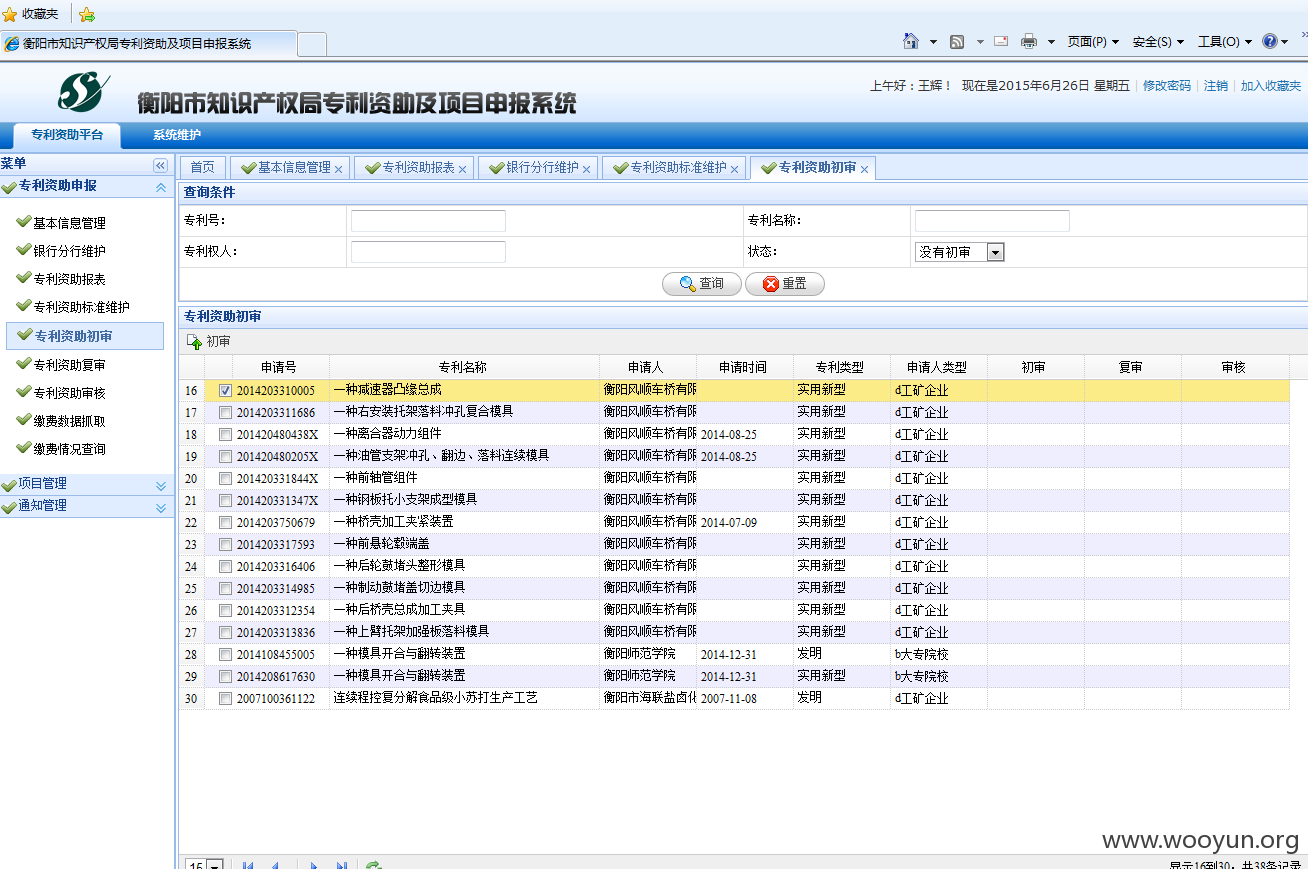Click the 加入收藏夹 link

1271,86
